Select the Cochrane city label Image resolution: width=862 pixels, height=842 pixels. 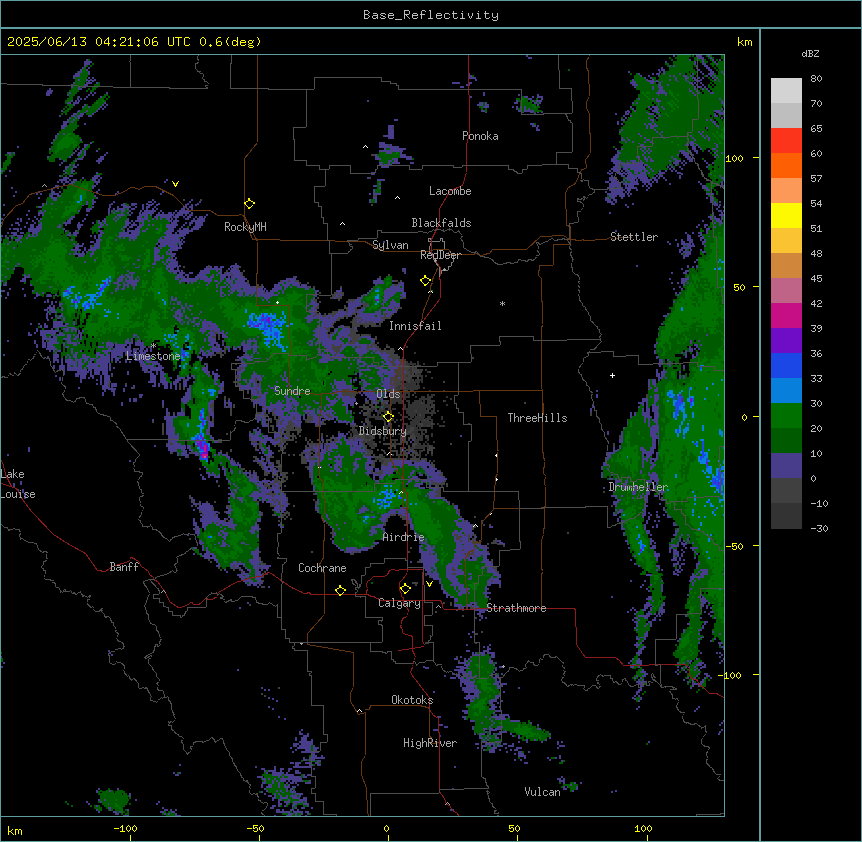[322, 568]
